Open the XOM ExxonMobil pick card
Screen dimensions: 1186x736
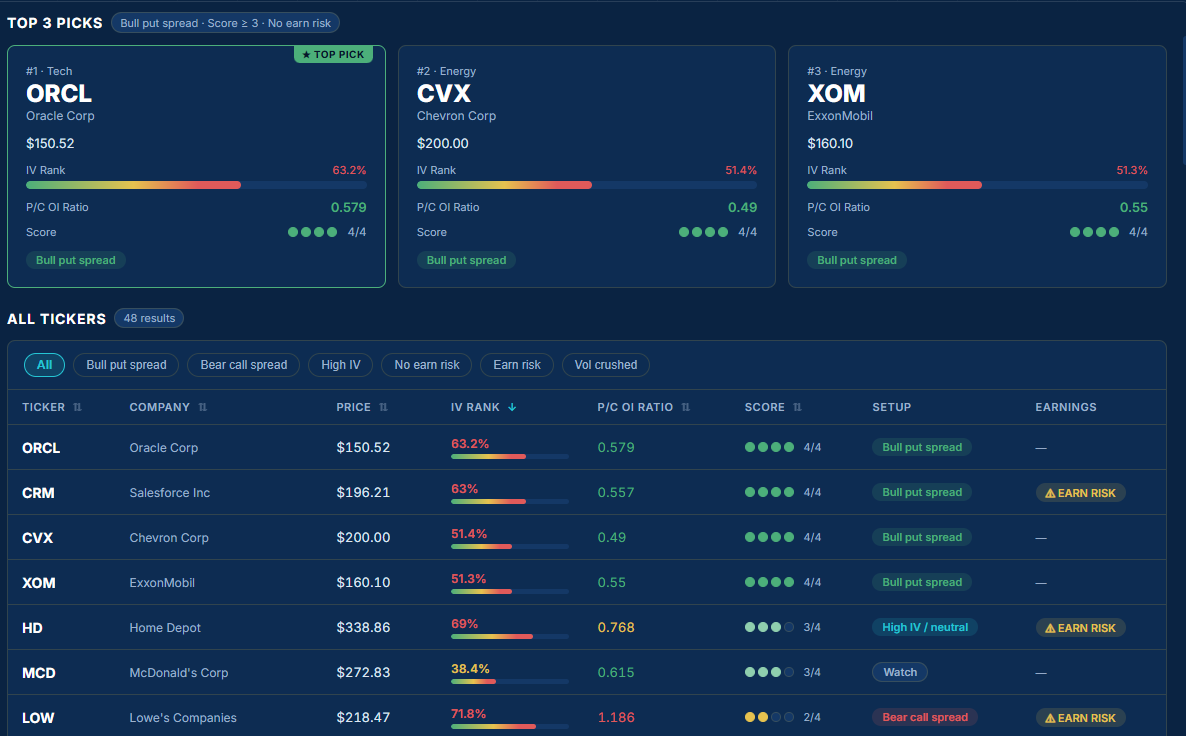pyautogui.click(x=977, y=166)
